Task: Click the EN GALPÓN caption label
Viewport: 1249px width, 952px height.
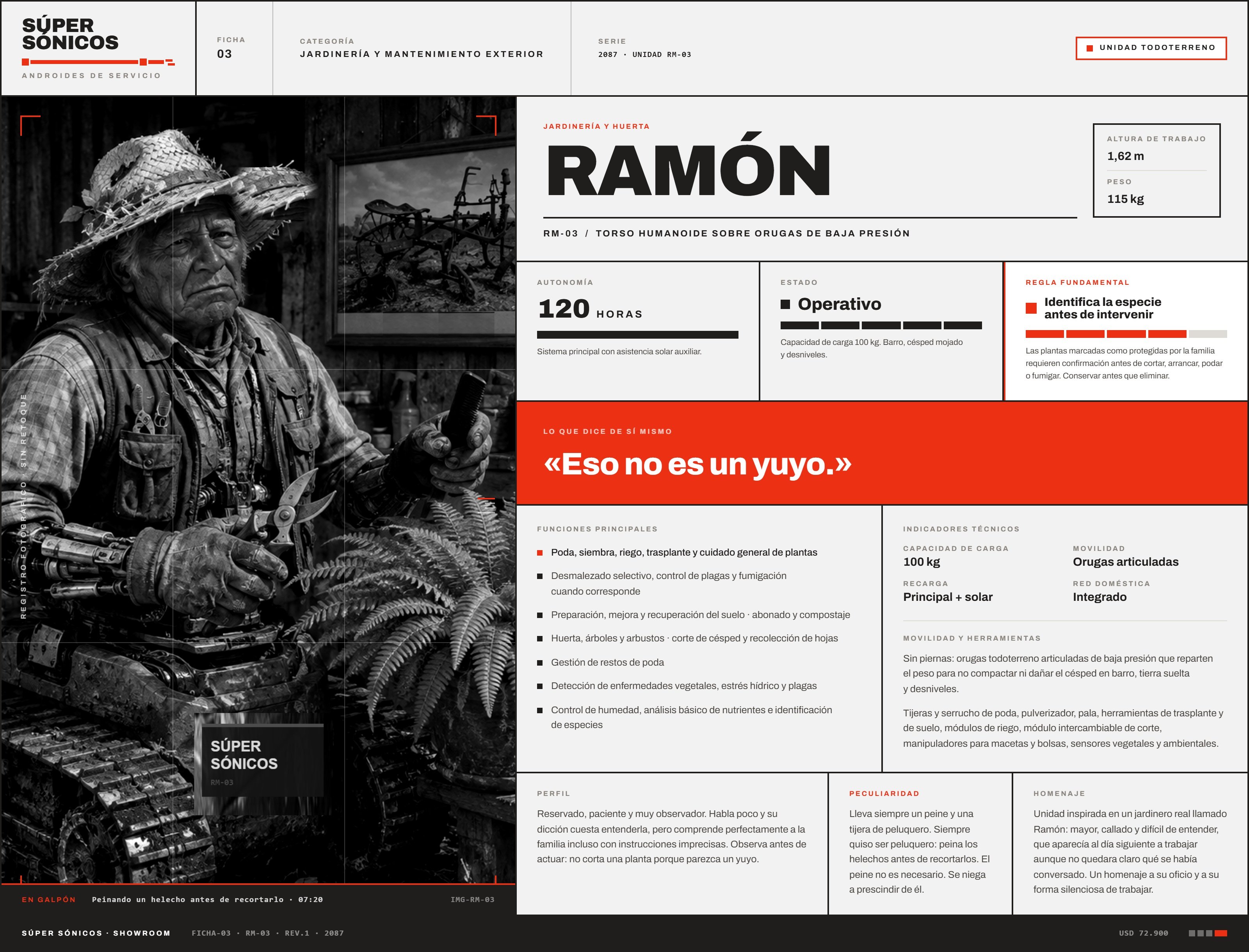Action: [49, 899]
